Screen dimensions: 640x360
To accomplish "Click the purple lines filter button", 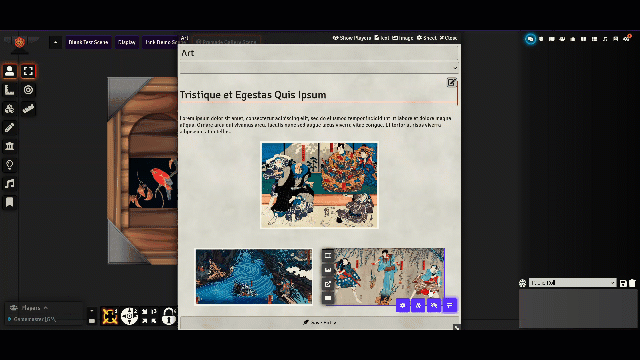I will pyautogui.click(x=449, y=305).
